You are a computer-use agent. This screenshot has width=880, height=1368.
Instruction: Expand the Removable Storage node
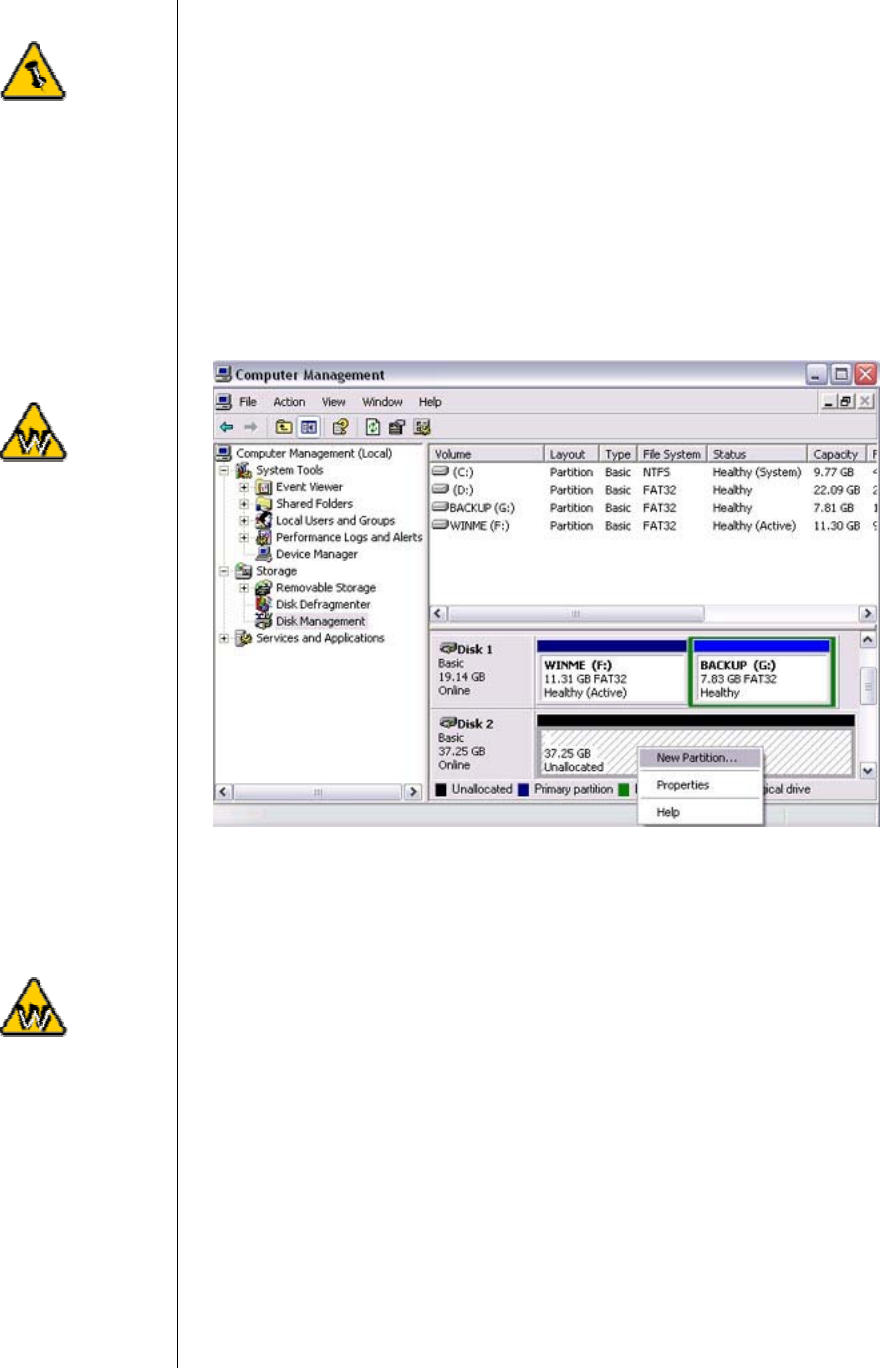coord(245,588)
